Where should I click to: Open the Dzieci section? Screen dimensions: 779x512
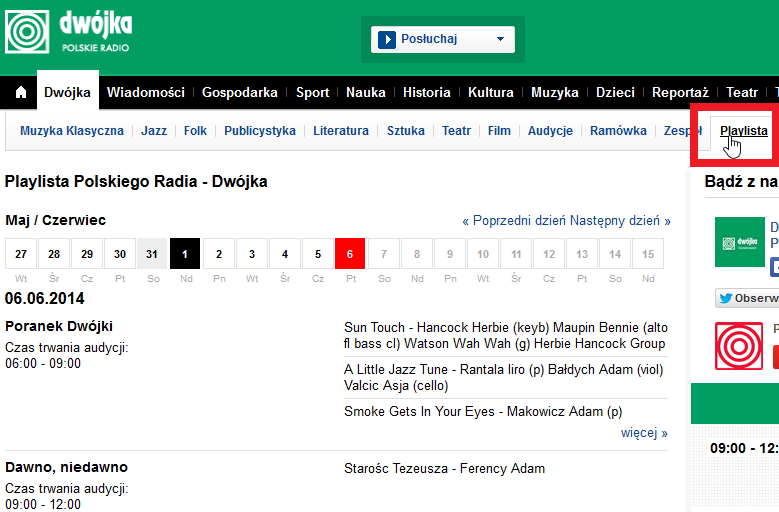(x=615, y=92)
